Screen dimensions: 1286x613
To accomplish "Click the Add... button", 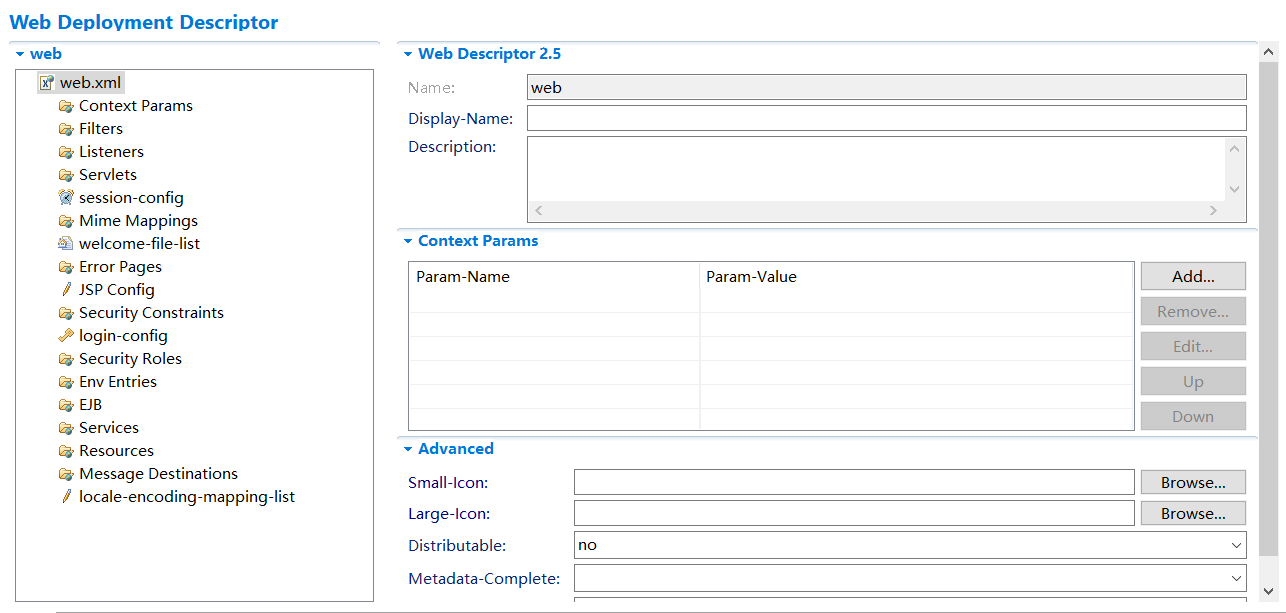I will [1193, 276].
